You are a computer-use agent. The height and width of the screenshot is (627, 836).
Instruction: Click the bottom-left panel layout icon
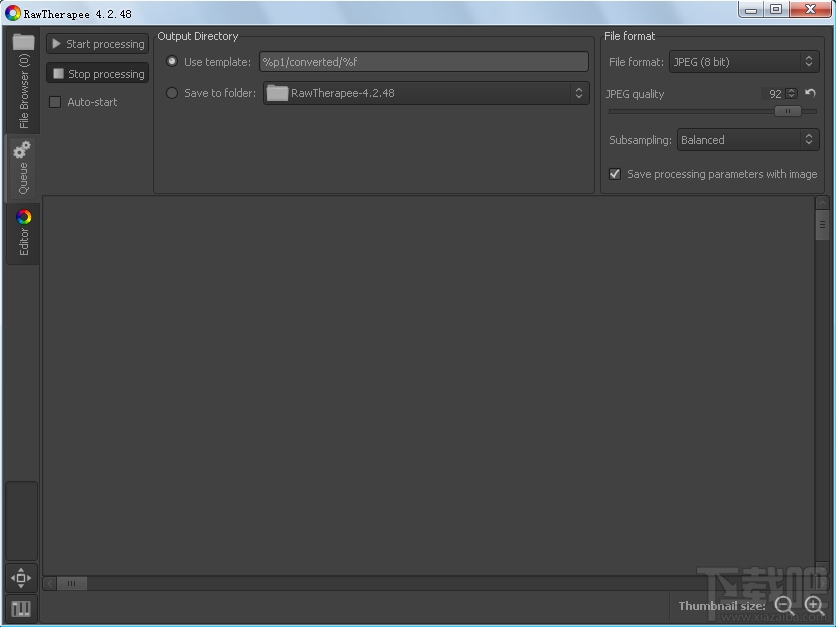coord(21,608)
